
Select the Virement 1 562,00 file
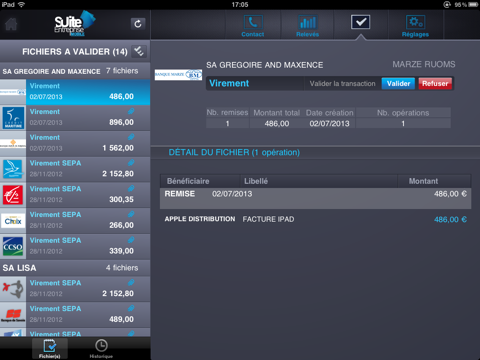click(x=75, y=143)
